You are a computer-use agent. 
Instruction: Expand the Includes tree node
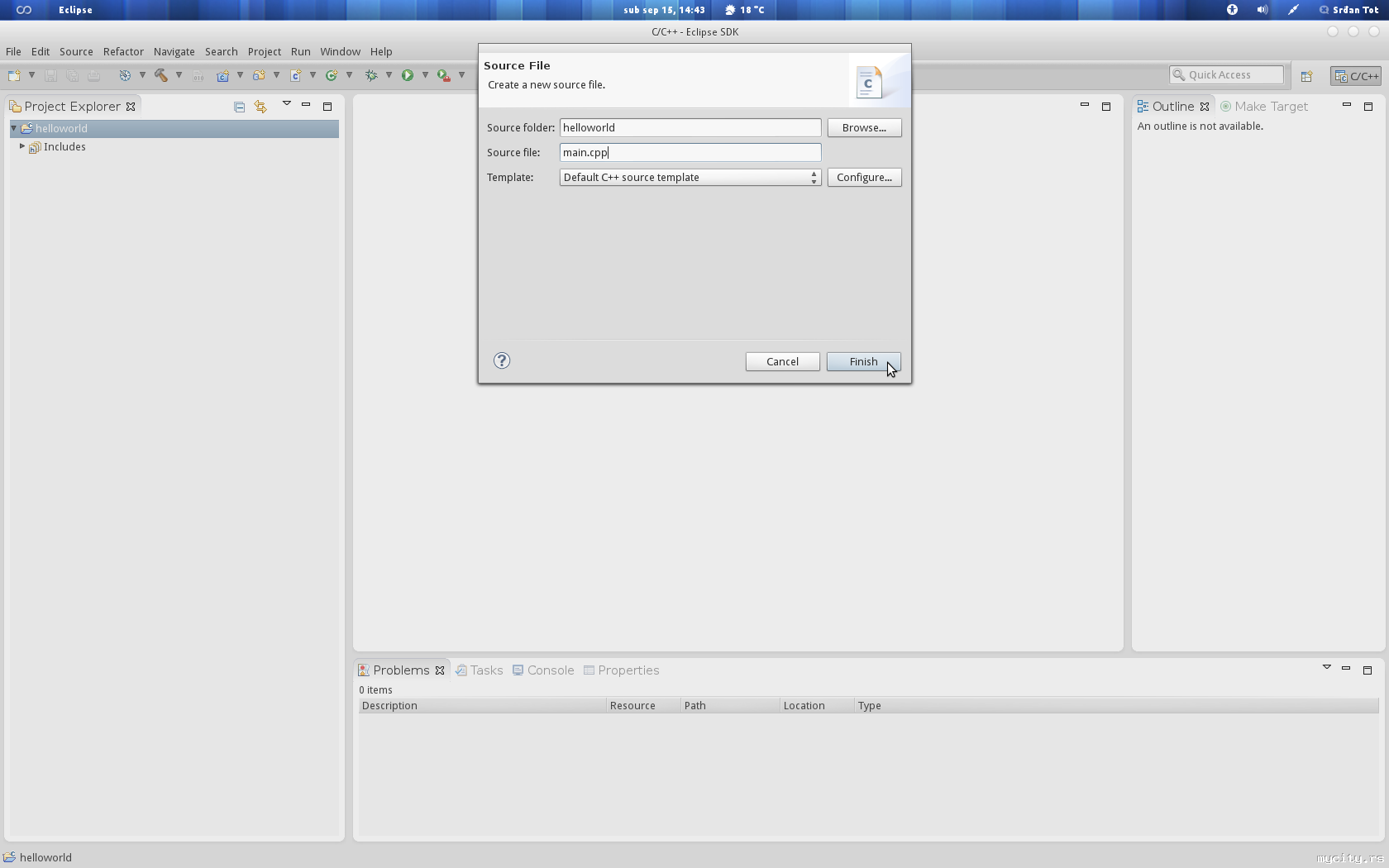22,146
